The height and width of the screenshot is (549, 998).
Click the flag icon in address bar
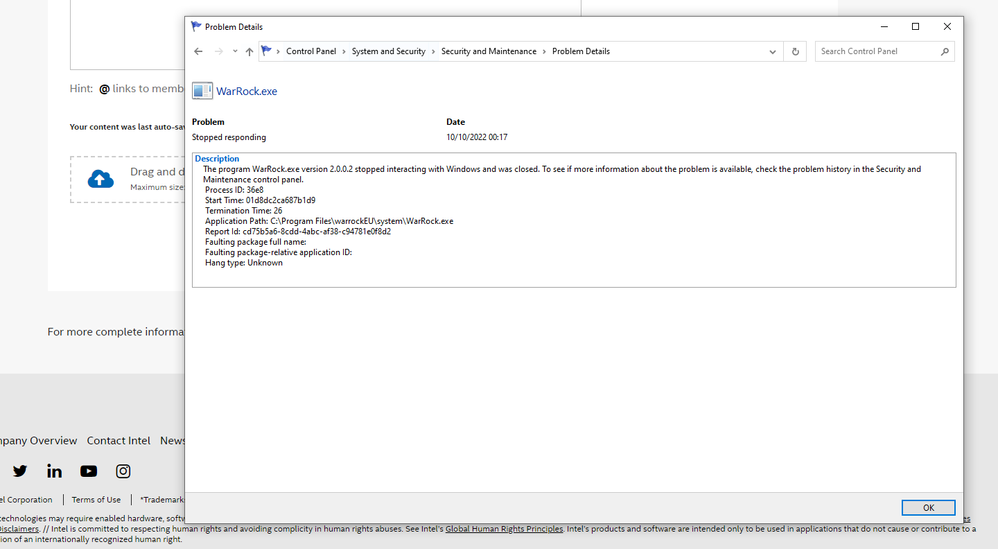pos(266,51)
